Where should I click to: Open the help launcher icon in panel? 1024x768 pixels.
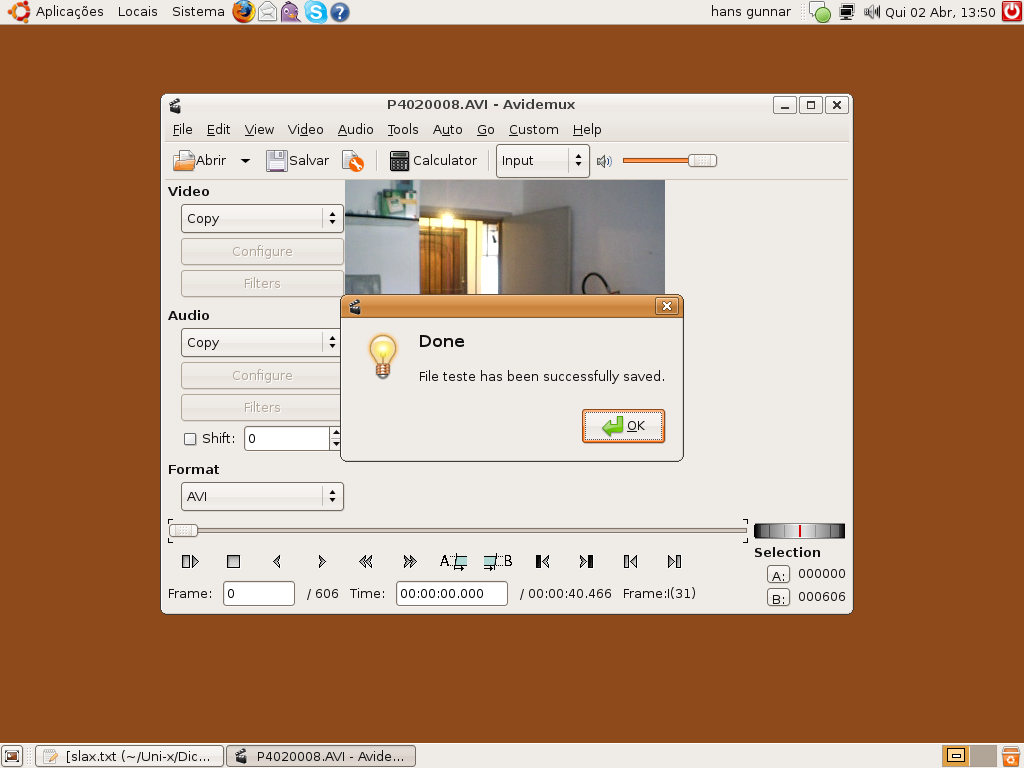pyautogui.click(x=340, y=12)
